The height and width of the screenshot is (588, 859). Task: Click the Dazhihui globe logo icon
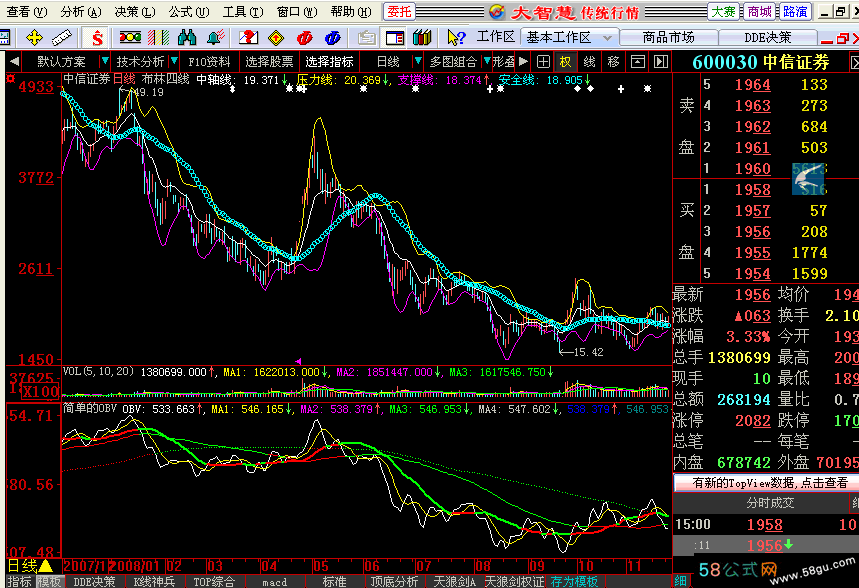coord(497,12)
